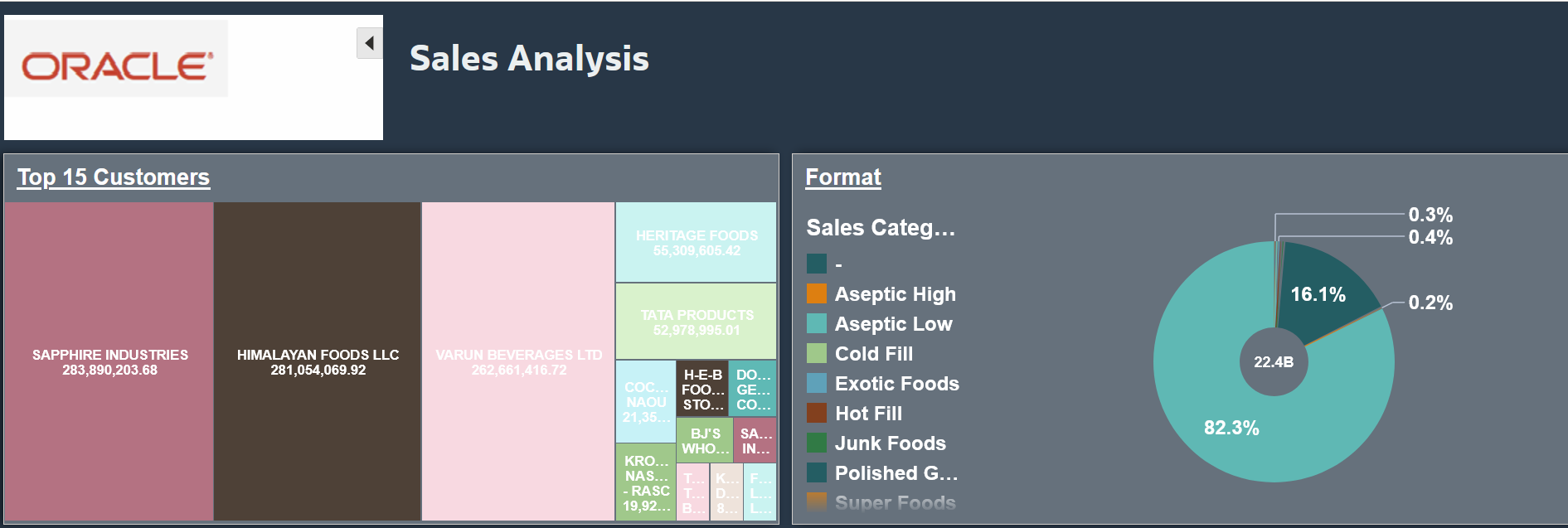Click the Cold Fill green legend swatch
The width and height of the screenshot is (1568, 528).
click(x=817, y=353)
